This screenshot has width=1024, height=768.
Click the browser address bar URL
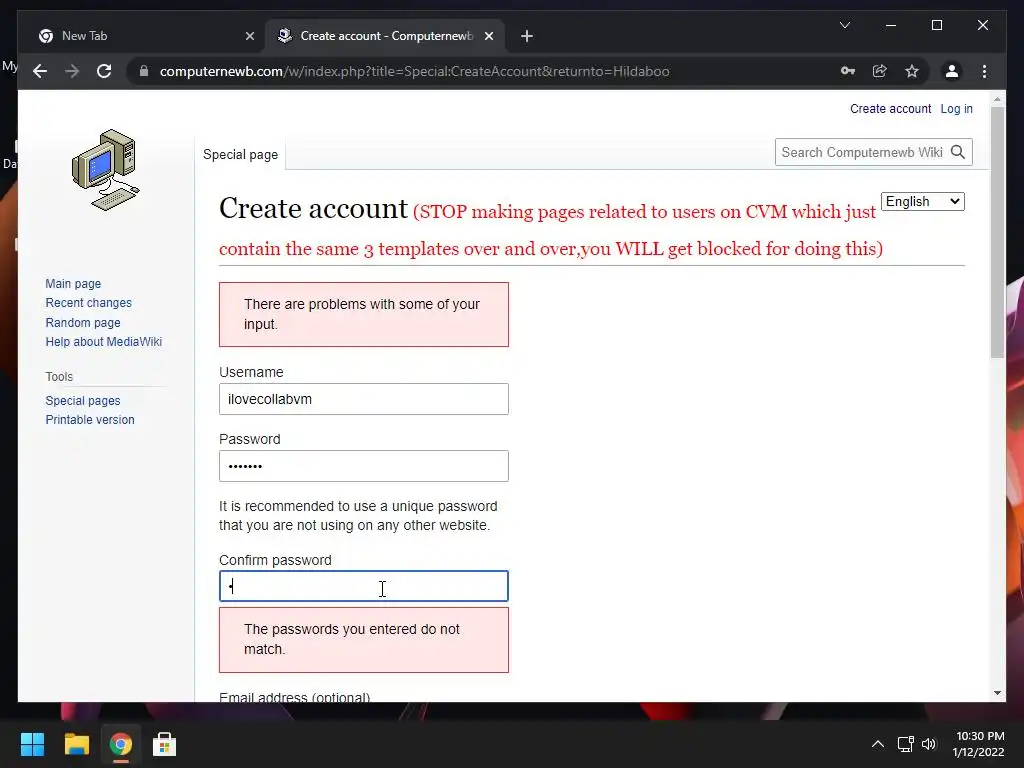pos(414,71)
